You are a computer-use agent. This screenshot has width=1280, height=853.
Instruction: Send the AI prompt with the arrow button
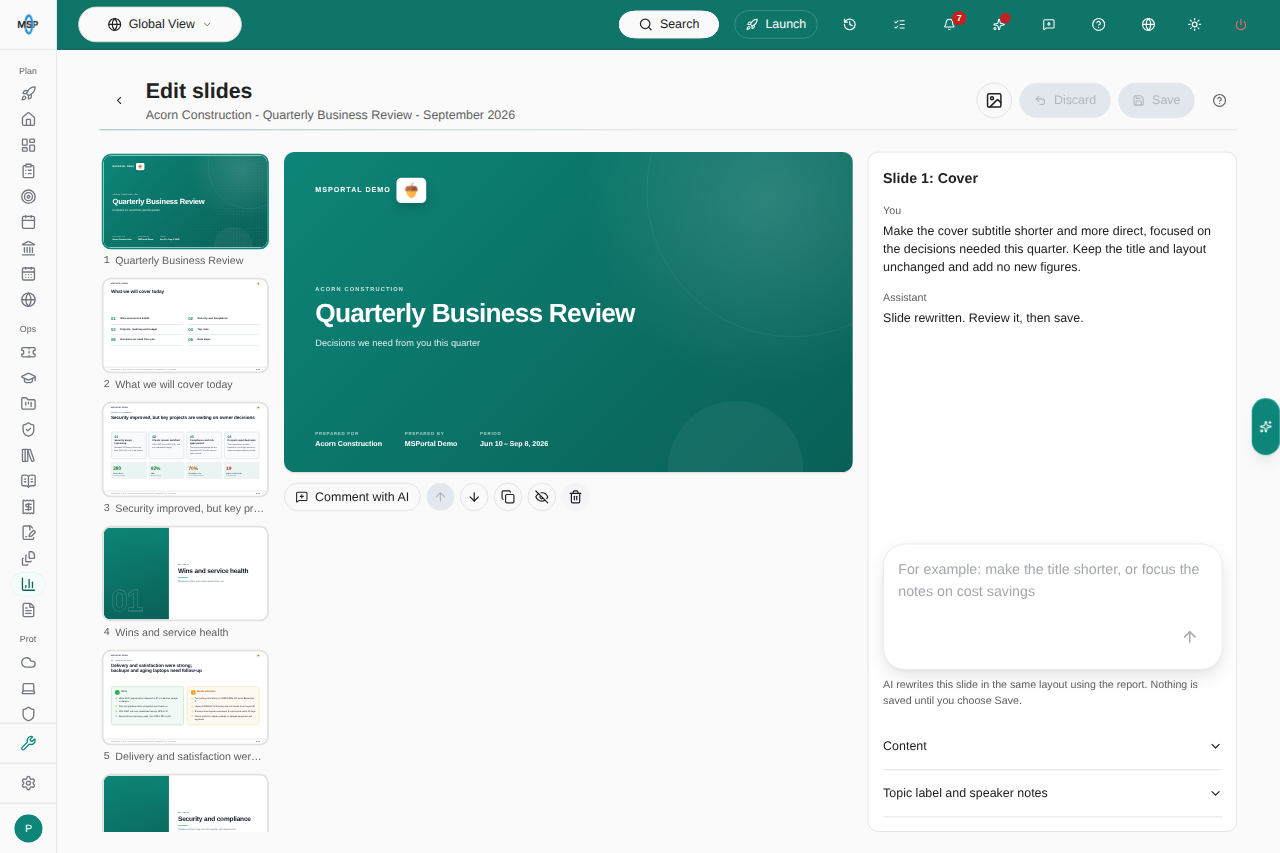[x=1189, y=637]
